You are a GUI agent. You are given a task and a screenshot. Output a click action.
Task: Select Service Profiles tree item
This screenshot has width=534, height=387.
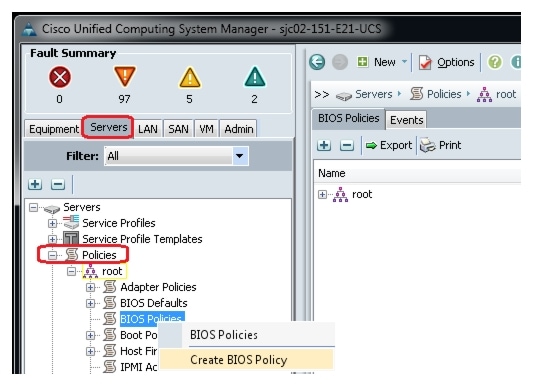pos(119,223)
